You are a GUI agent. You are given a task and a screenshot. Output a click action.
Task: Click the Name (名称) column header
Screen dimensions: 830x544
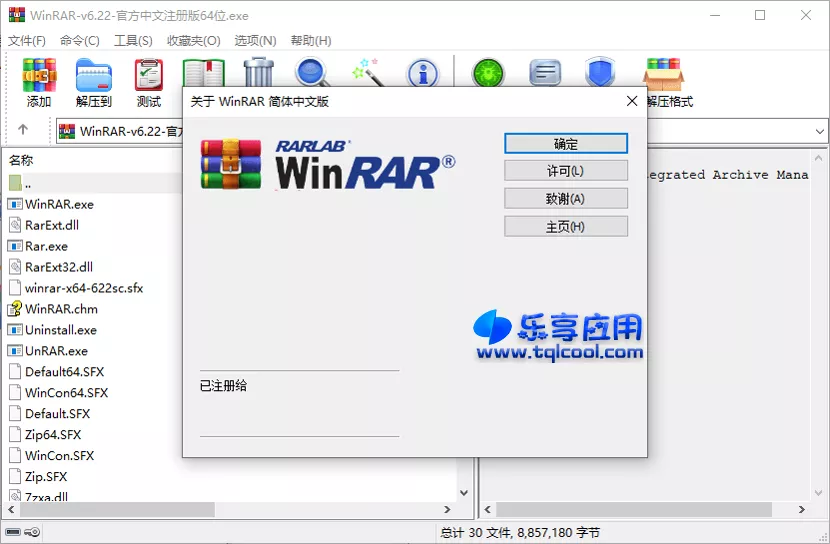click(x=21, y=160)
